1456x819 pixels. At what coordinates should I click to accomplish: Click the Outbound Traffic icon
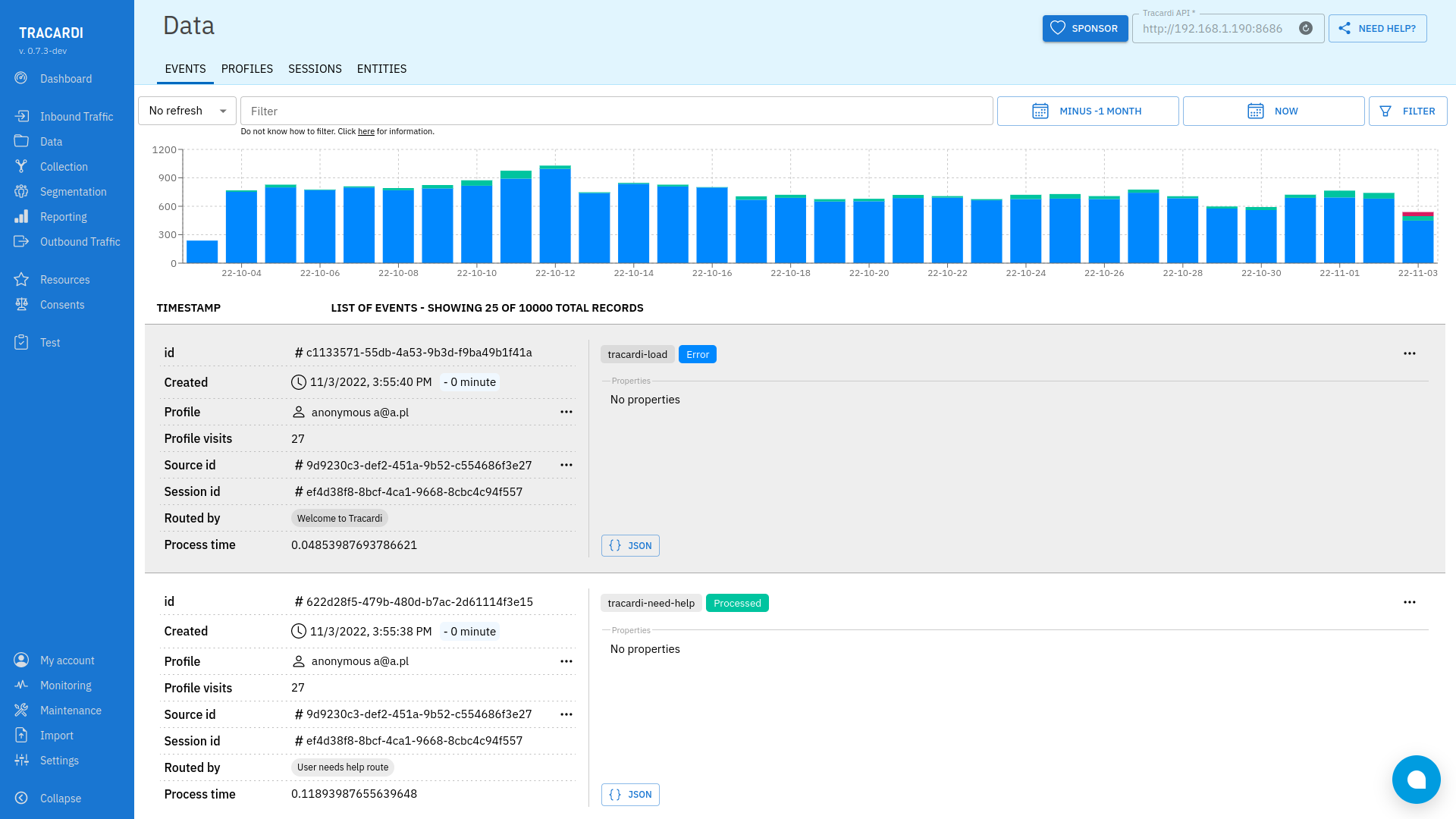coord(21,241)
